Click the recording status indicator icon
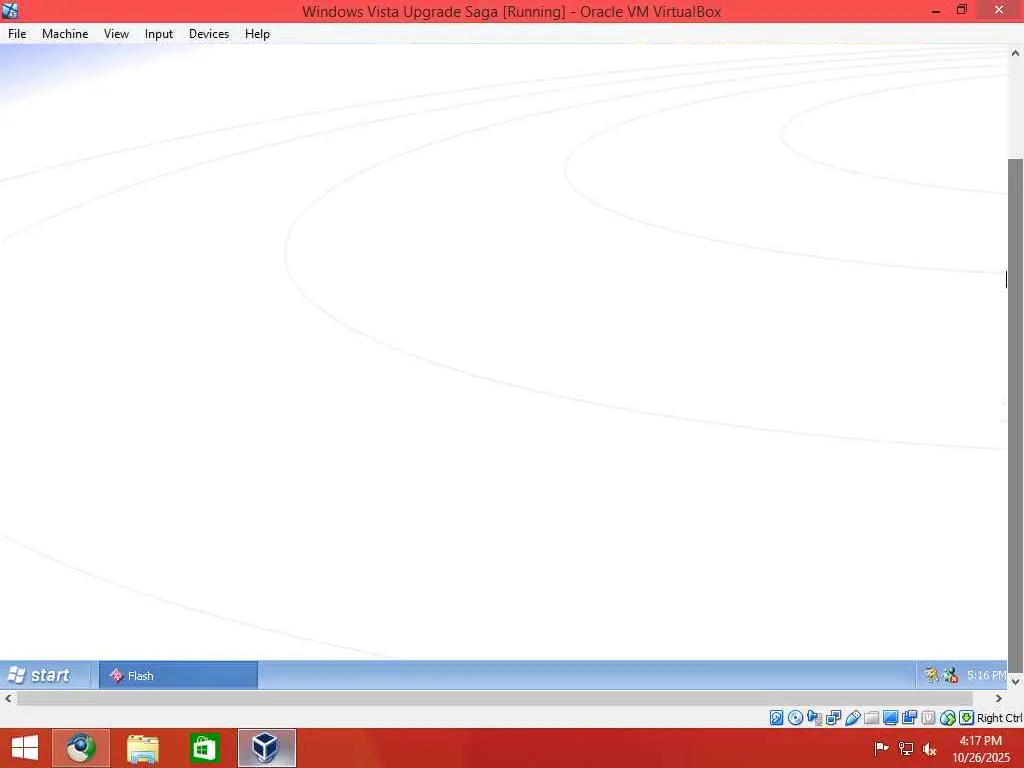 (909, 718)
